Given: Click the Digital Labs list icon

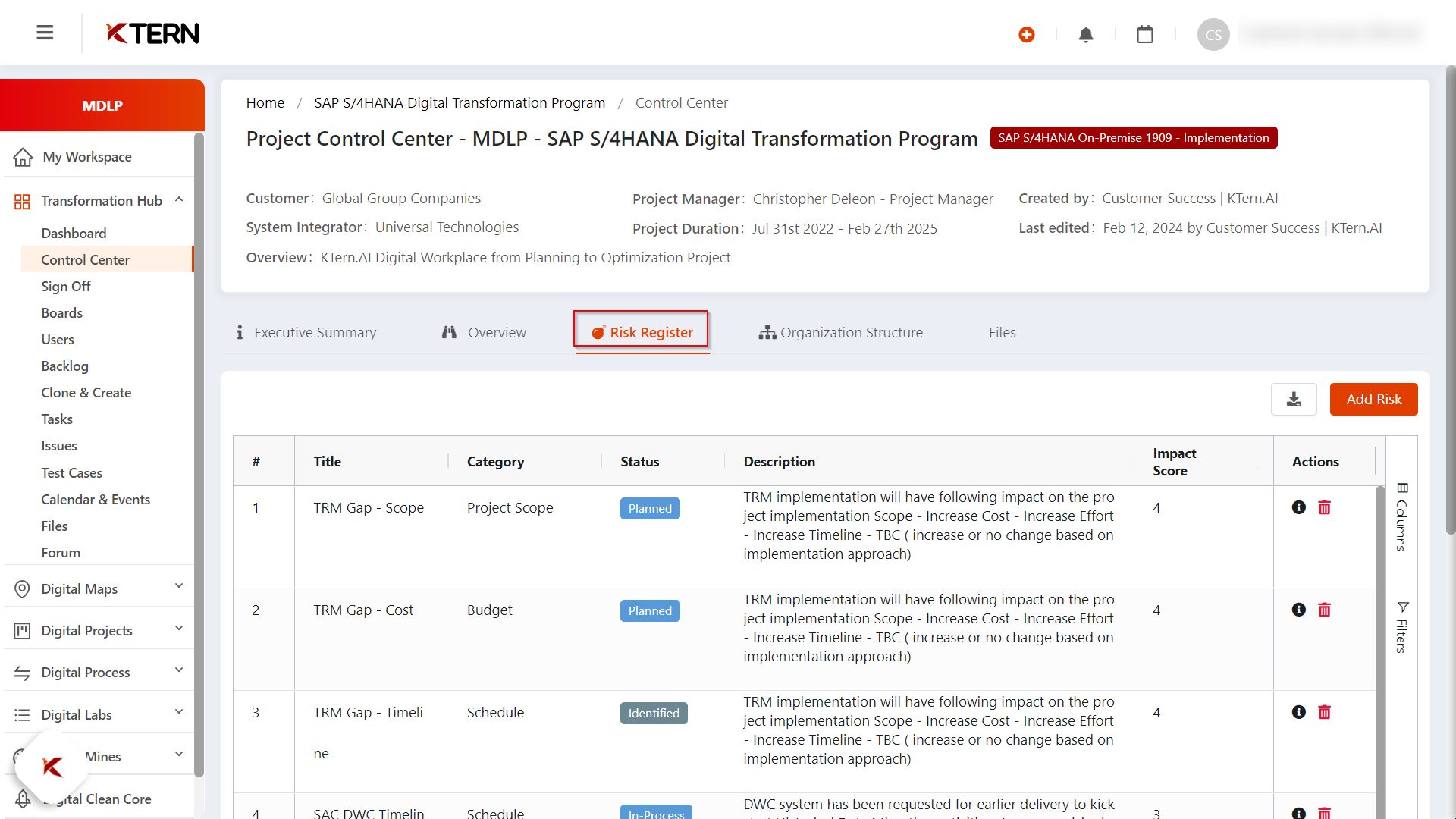Looking at the screenshot, I should click(22, 715).
